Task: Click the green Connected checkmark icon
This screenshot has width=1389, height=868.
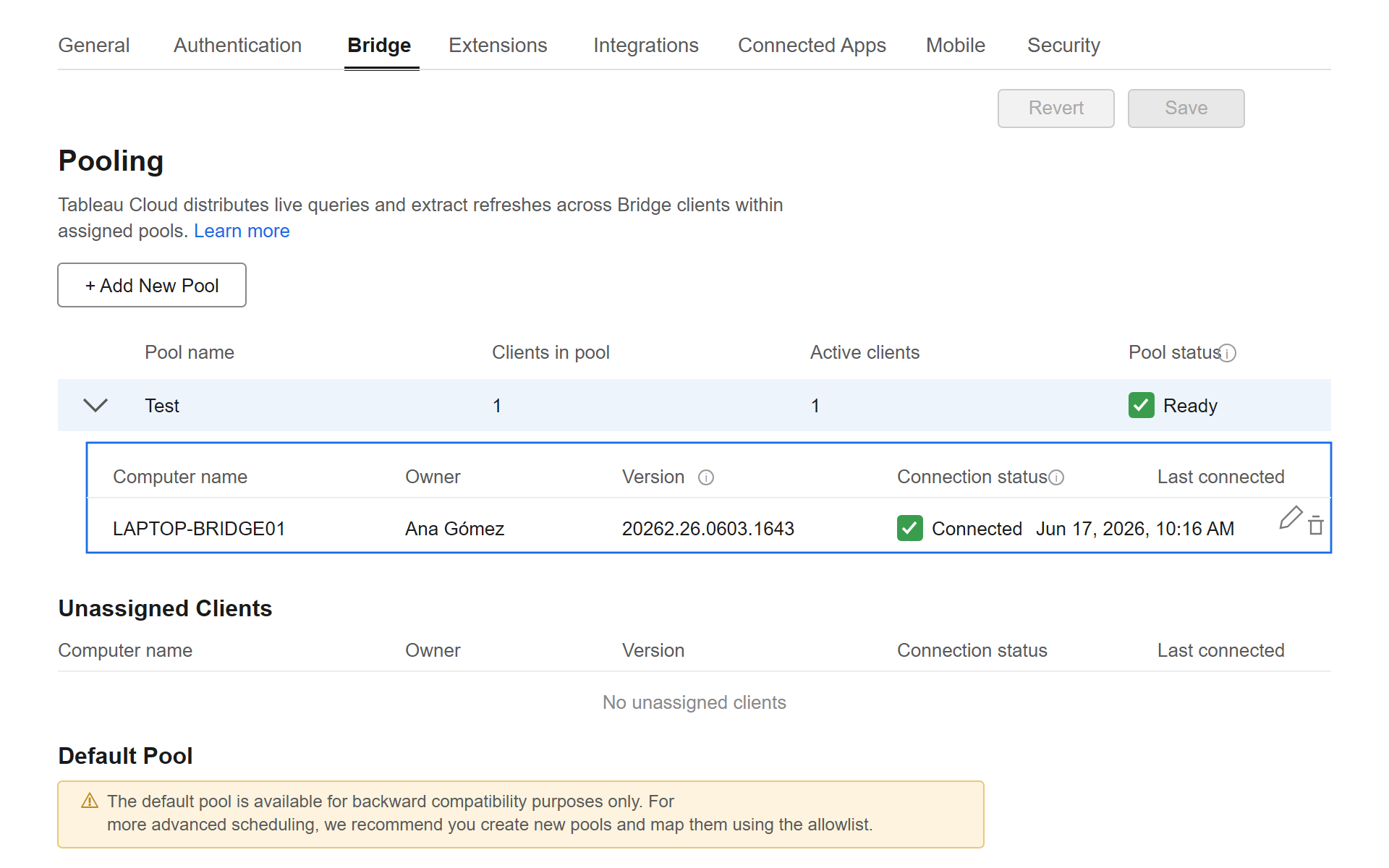Action: [910, 528]
